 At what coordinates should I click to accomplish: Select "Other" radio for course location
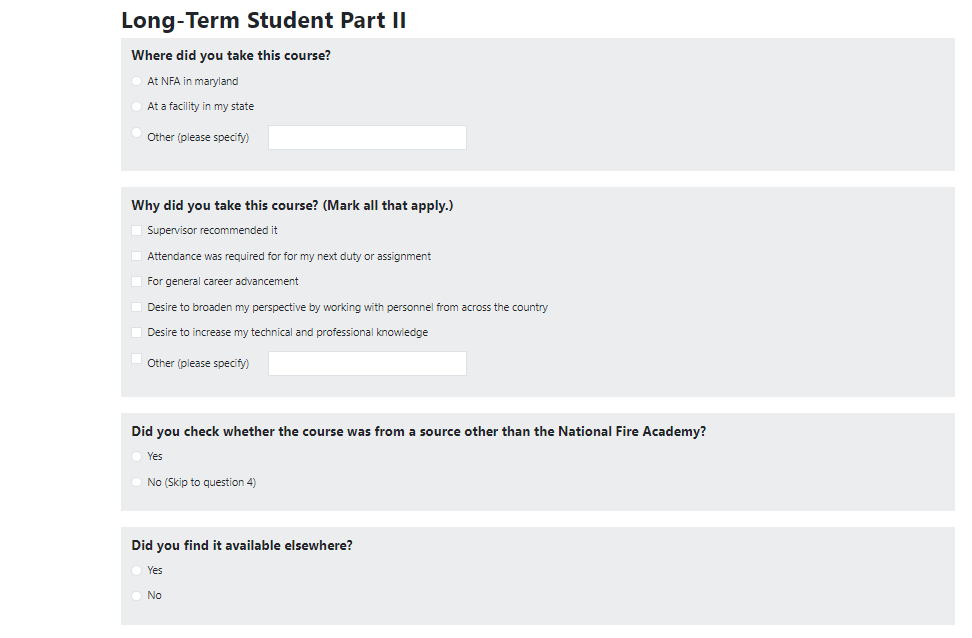coord(137,132)
